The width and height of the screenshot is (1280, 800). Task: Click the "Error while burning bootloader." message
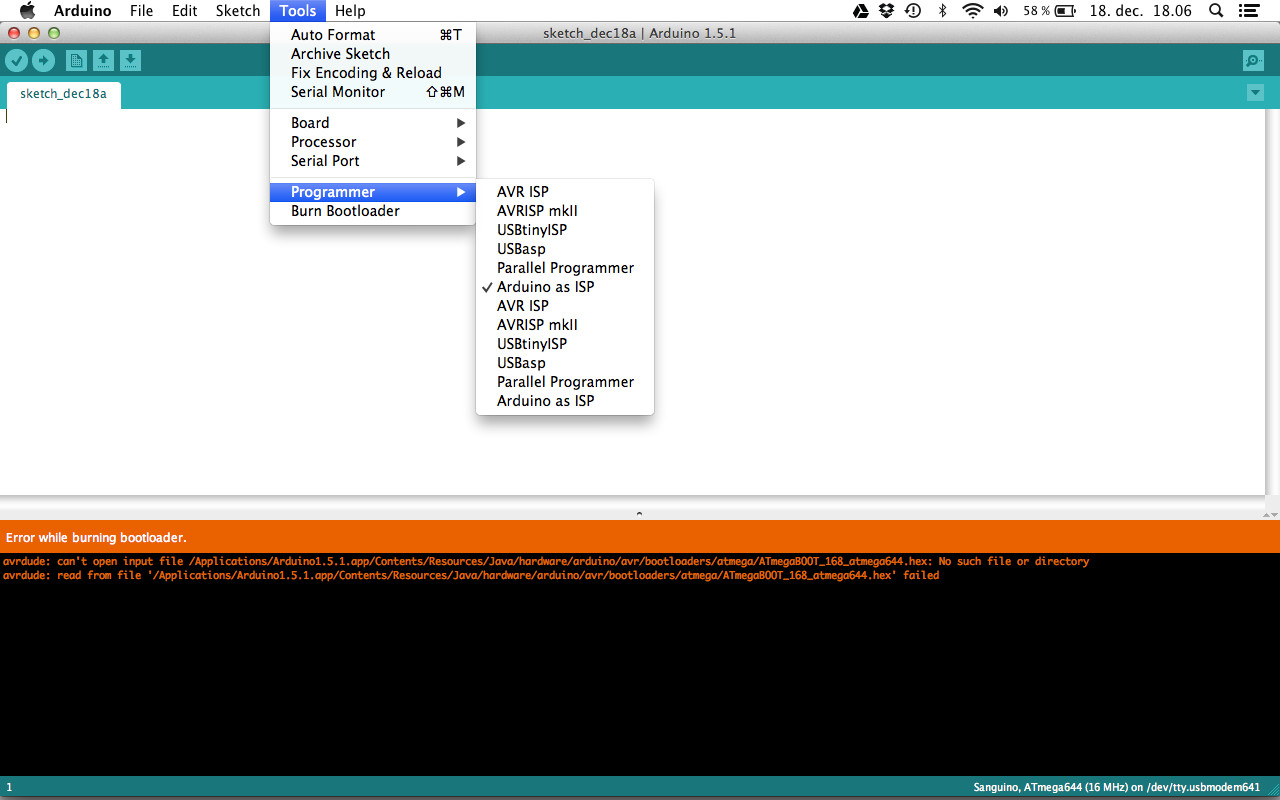(x=96, y=538)
